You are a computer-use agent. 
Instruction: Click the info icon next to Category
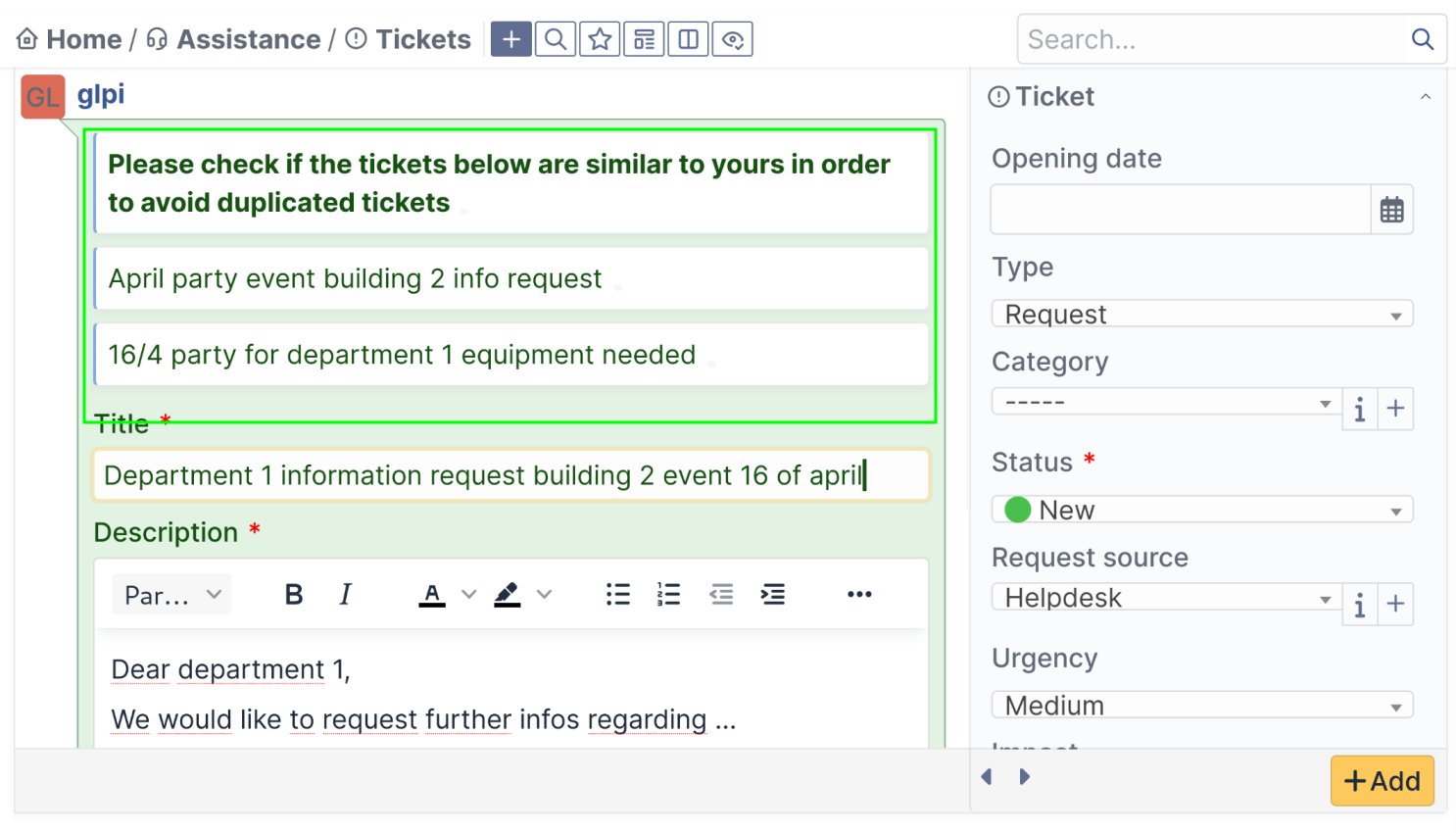tap(1359, 409)
